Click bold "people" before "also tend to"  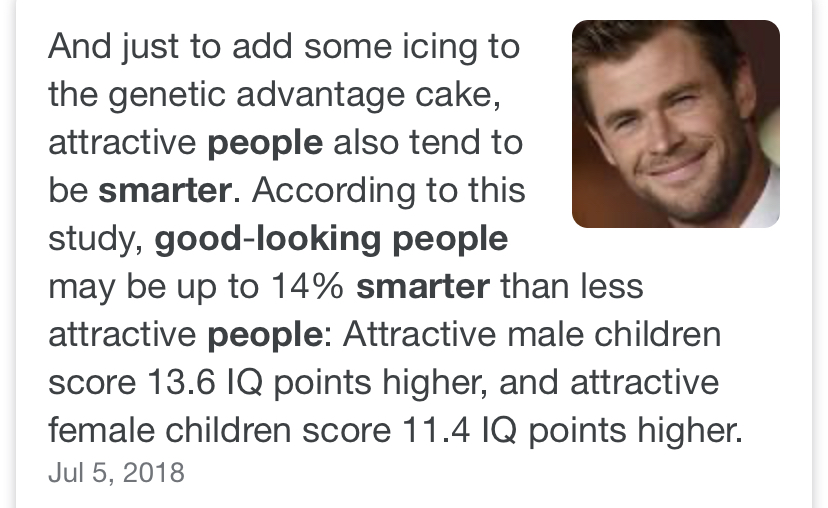pos(265,143)
